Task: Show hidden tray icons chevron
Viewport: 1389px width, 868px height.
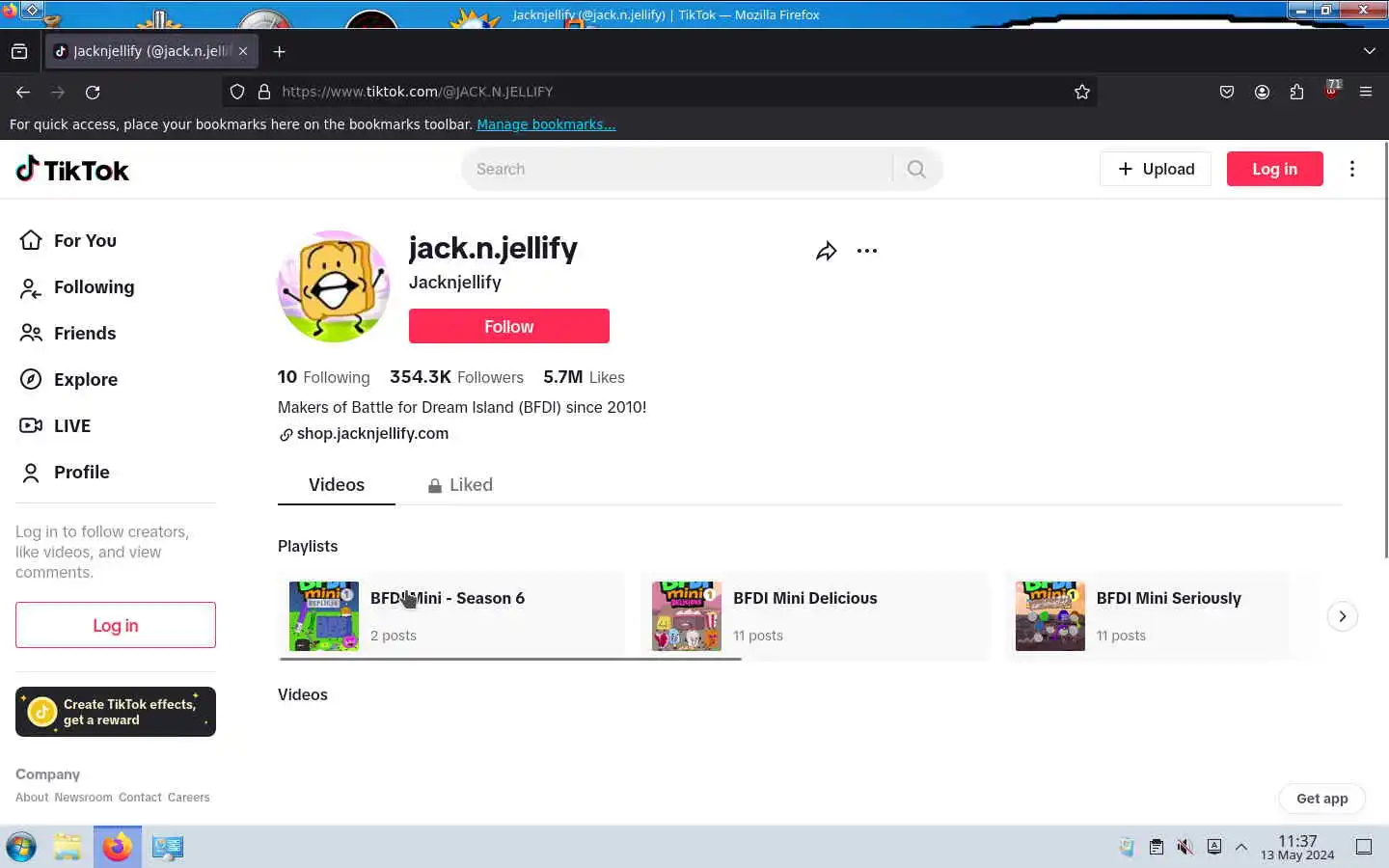Action: pos(1241,847)
